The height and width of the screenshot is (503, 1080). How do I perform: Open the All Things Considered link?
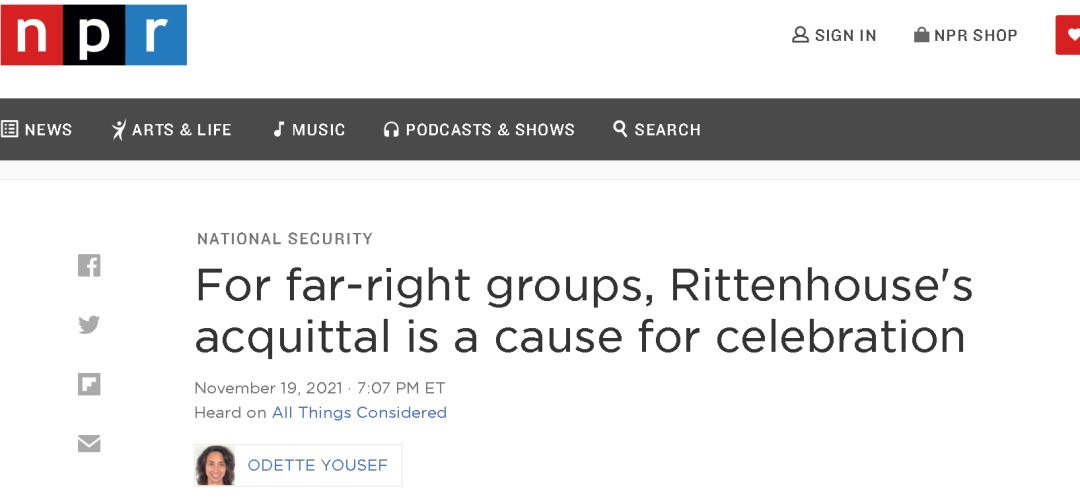[359, 412]
